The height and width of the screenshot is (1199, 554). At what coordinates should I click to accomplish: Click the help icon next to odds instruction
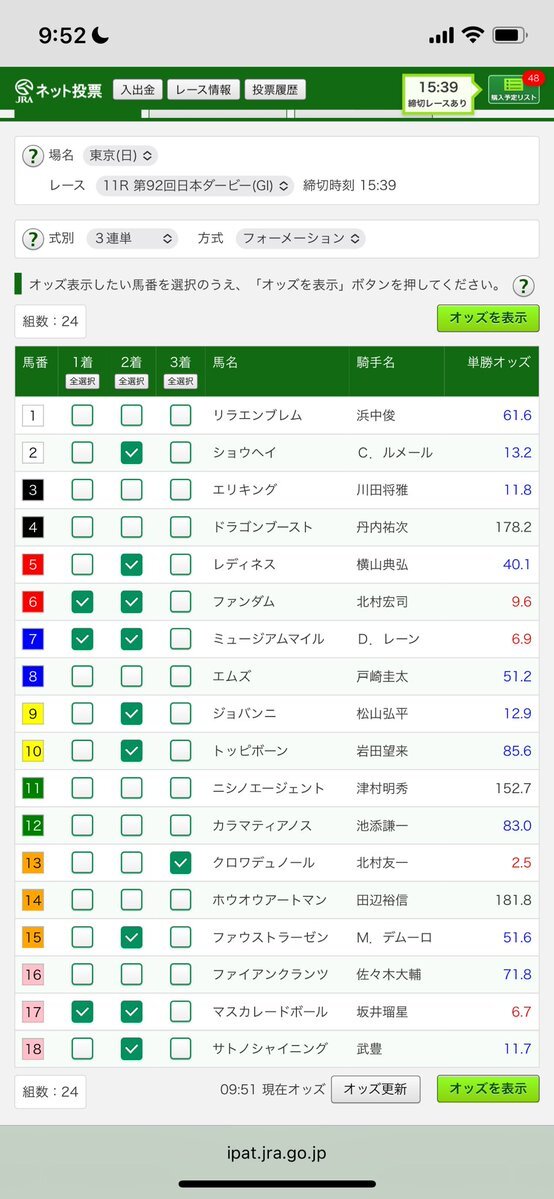click(x=523, y=286)
